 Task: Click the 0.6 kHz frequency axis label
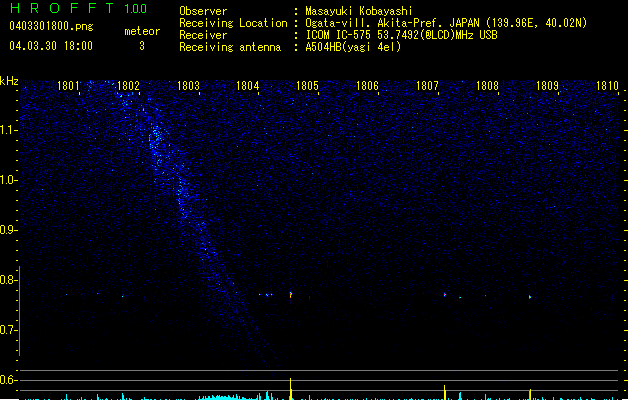coord(9,380)
